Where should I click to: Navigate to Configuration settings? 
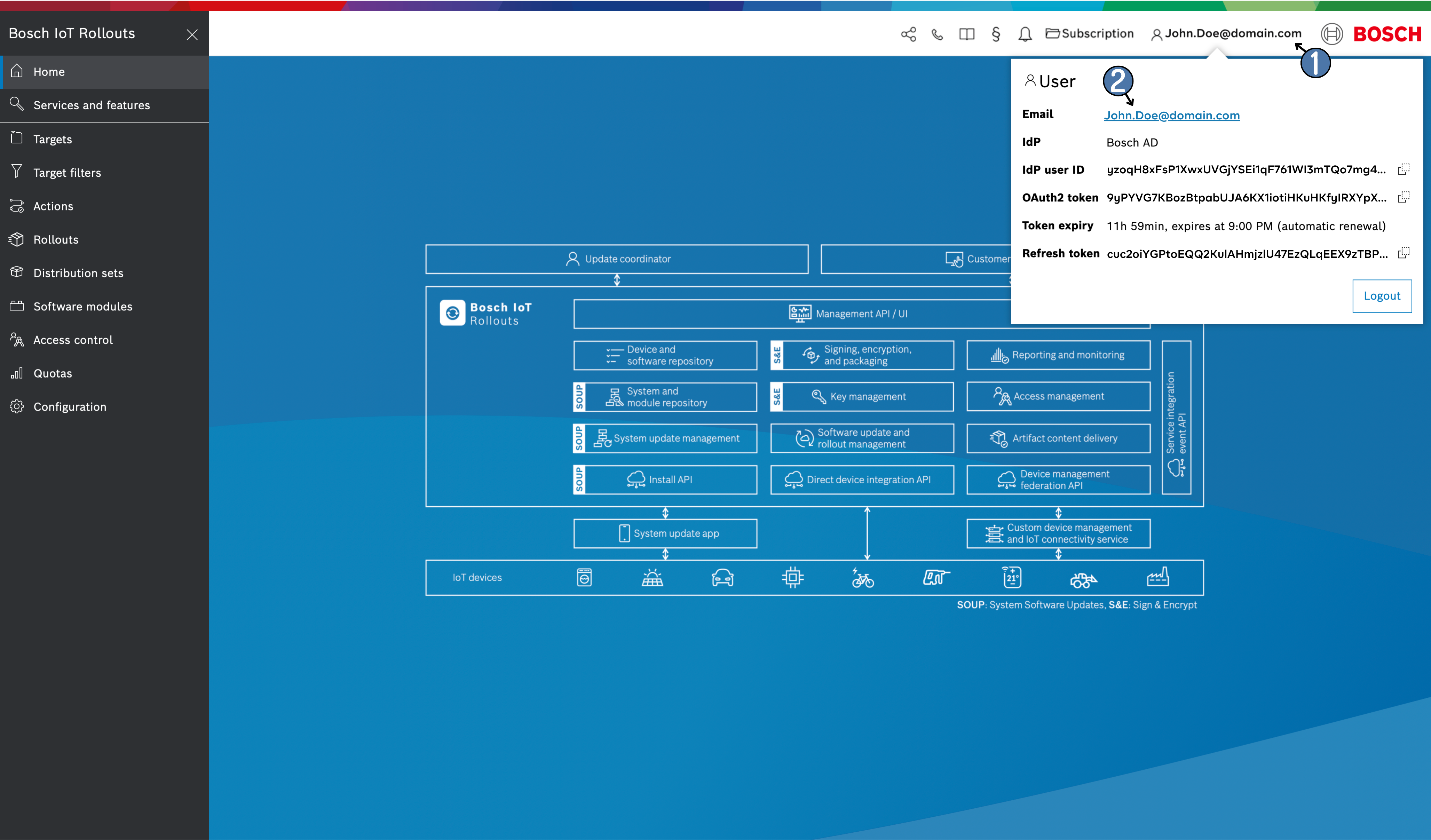click(69, 407)
